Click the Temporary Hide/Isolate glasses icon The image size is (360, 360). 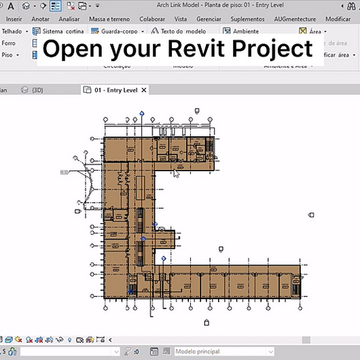click(60, 340)
